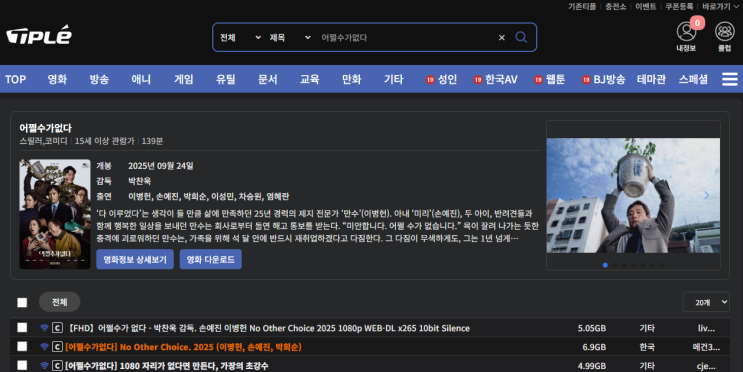Viewport: 743px width, 372px height.
Task: Click uploader cje... on 1080 row
Action: click(706, 366)
